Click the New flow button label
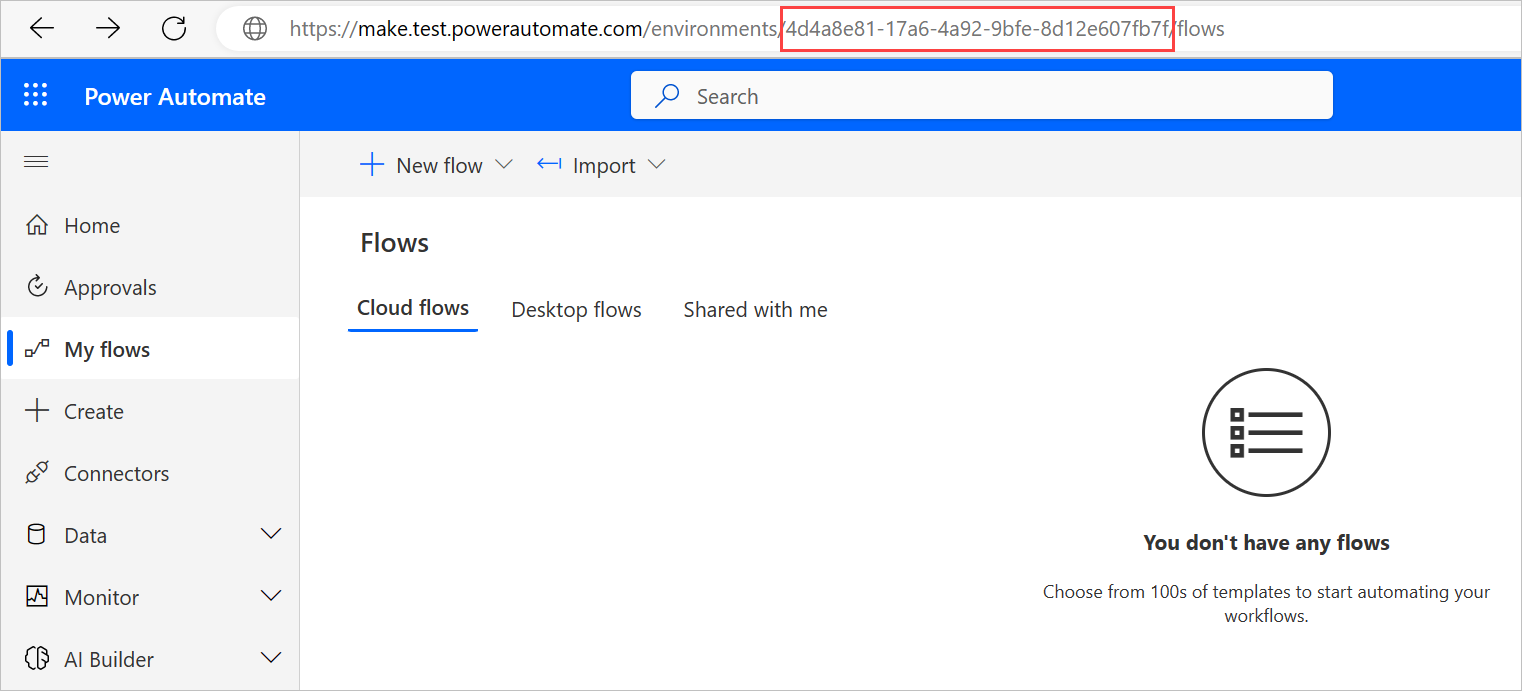 (439, 166)
